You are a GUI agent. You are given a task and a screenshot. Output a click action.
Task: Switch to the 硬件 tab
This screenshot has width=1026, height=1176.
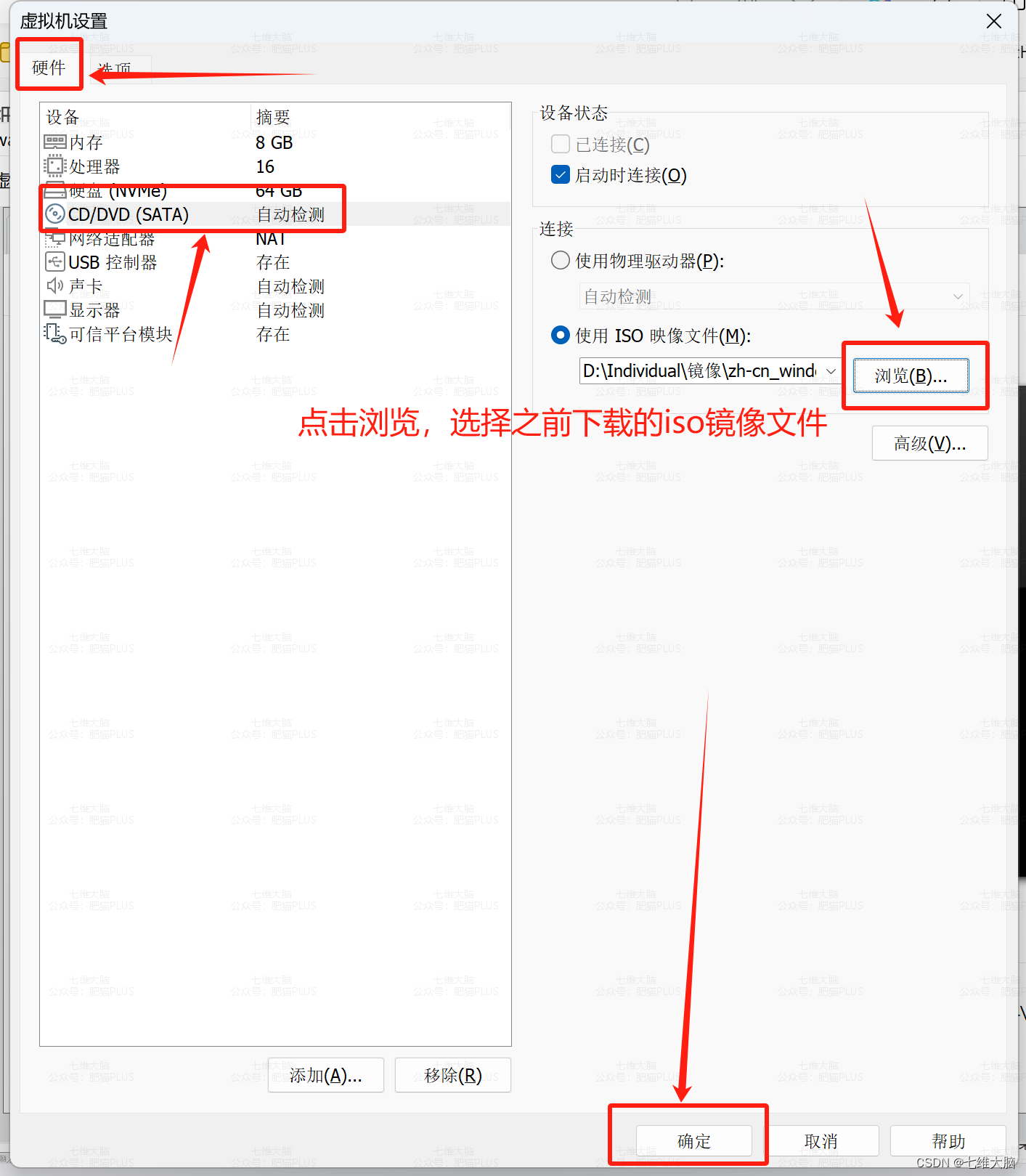point(49,68)
